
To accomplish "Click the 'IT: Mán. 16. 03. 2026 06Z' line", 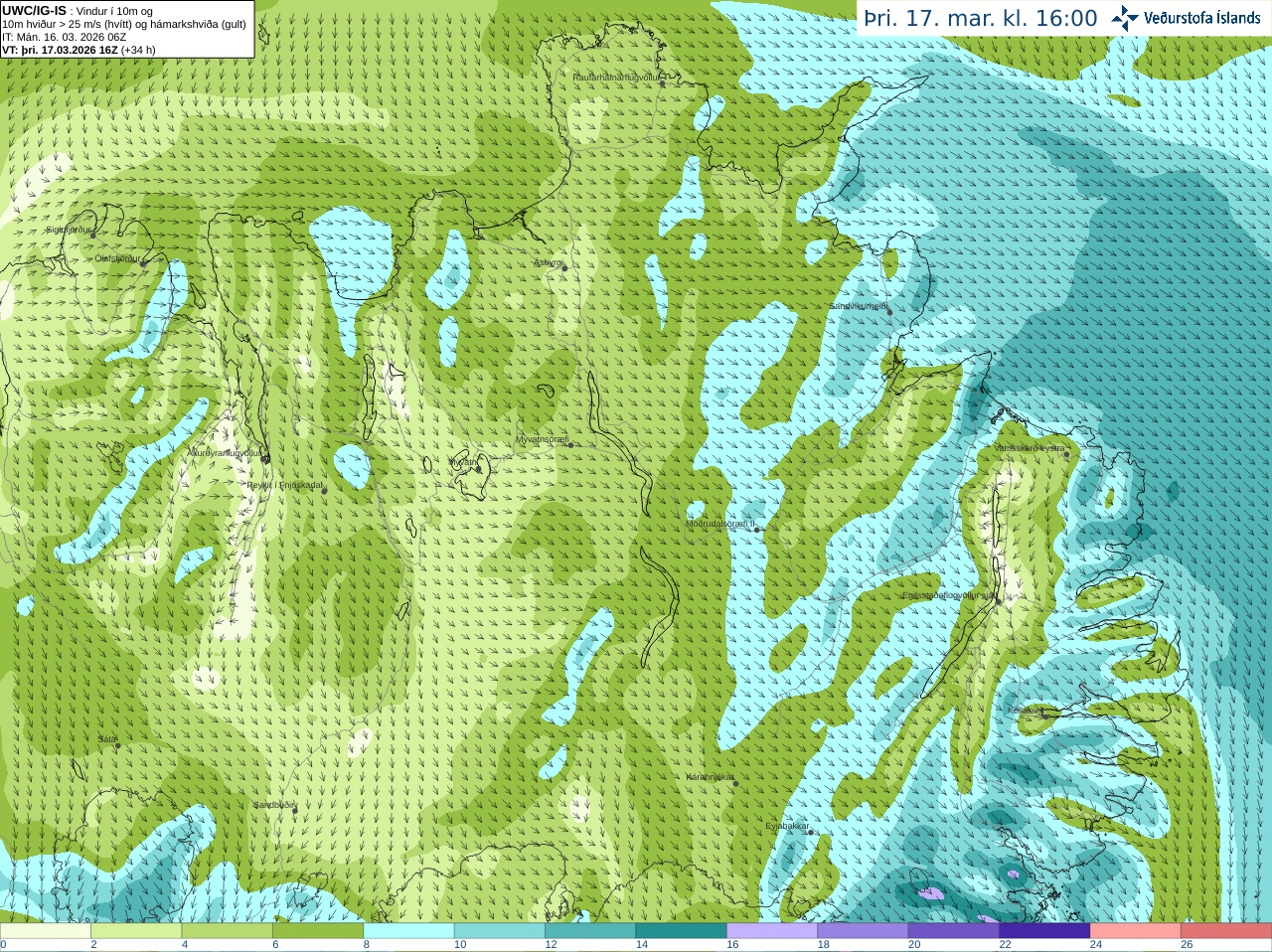I will pyautogui.click(x=64, y=37).
